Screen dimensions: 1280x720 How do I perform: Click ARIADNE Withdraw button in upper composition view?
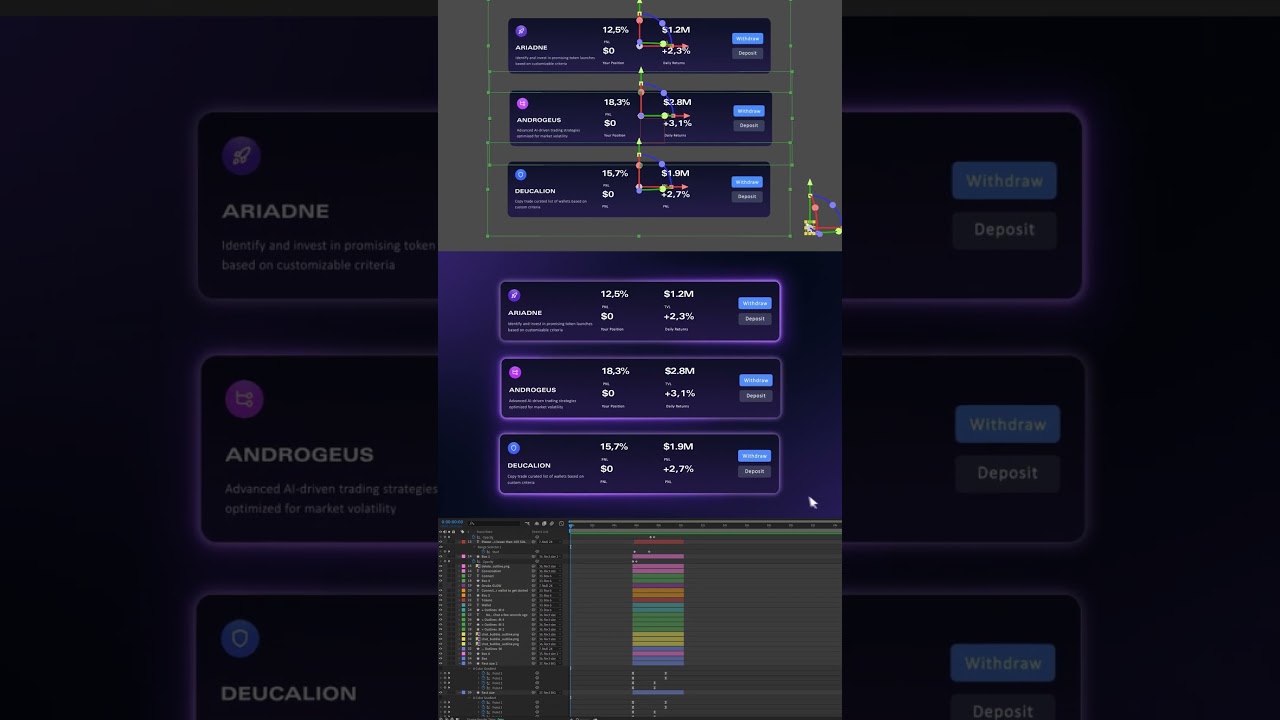coord(747,39)
